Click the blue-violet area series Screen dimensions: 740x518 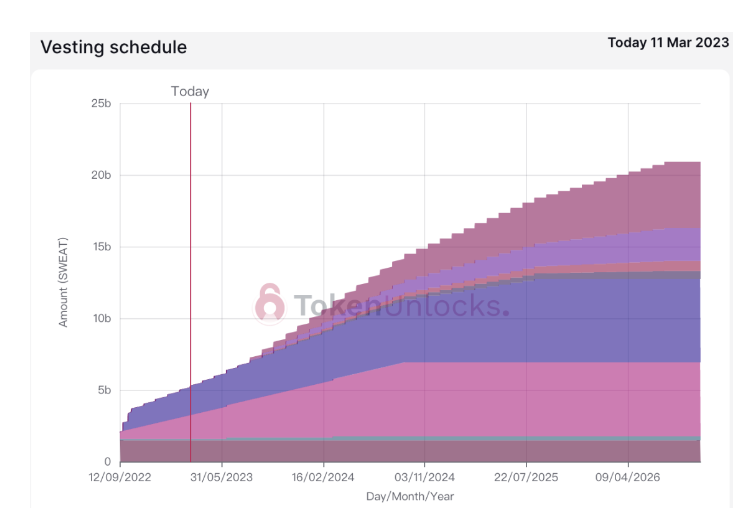519,321
